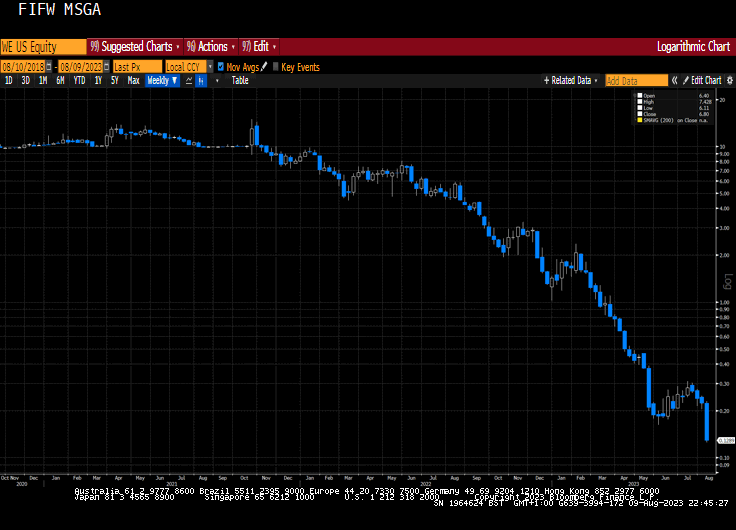Screen dimensions: 736x530
Task: Enable the Key Events checkbox
Action: coord(276,67)
